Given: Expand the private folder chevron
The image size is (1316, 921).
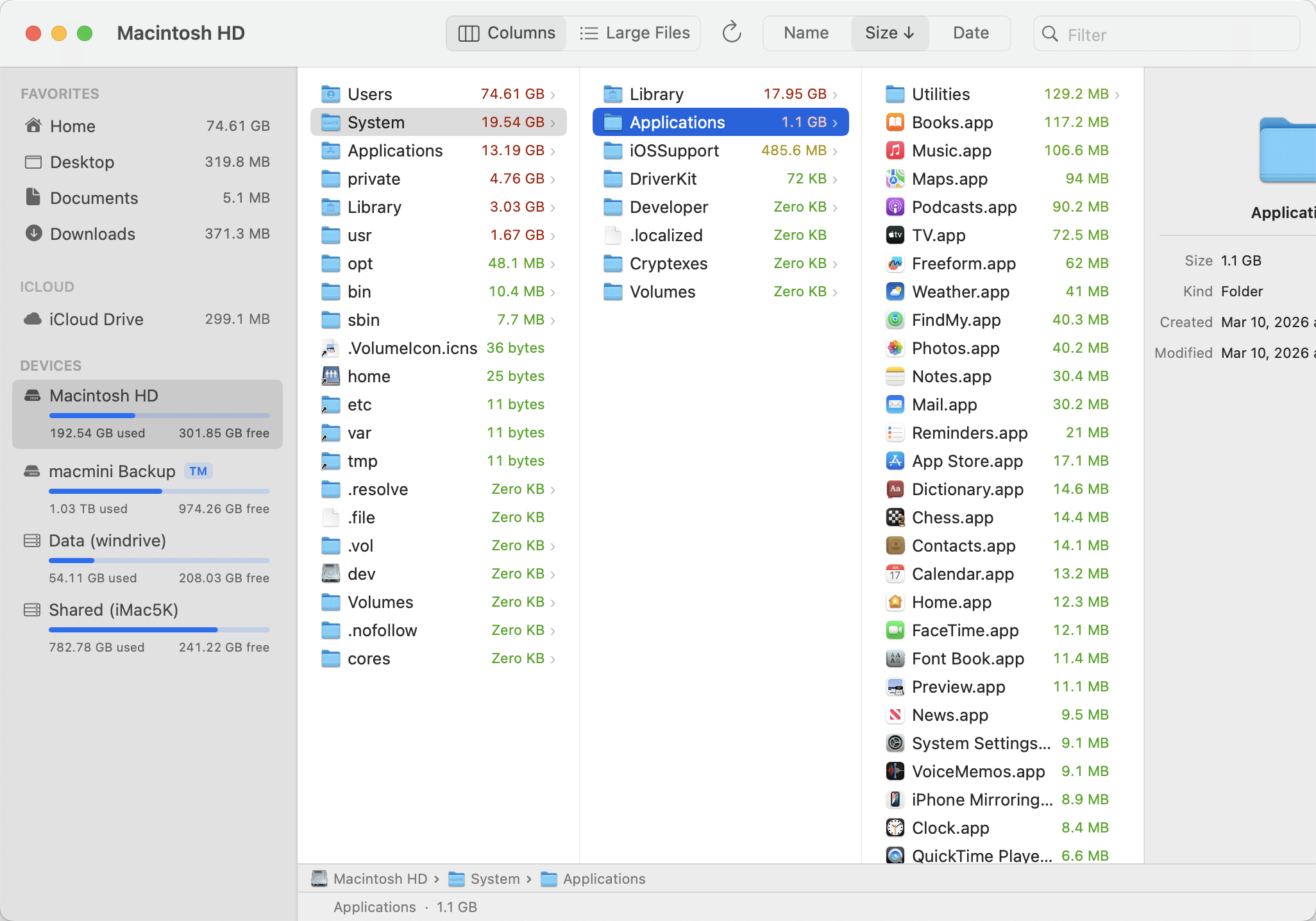Looking at the screenshot, I should coord(553,179).
